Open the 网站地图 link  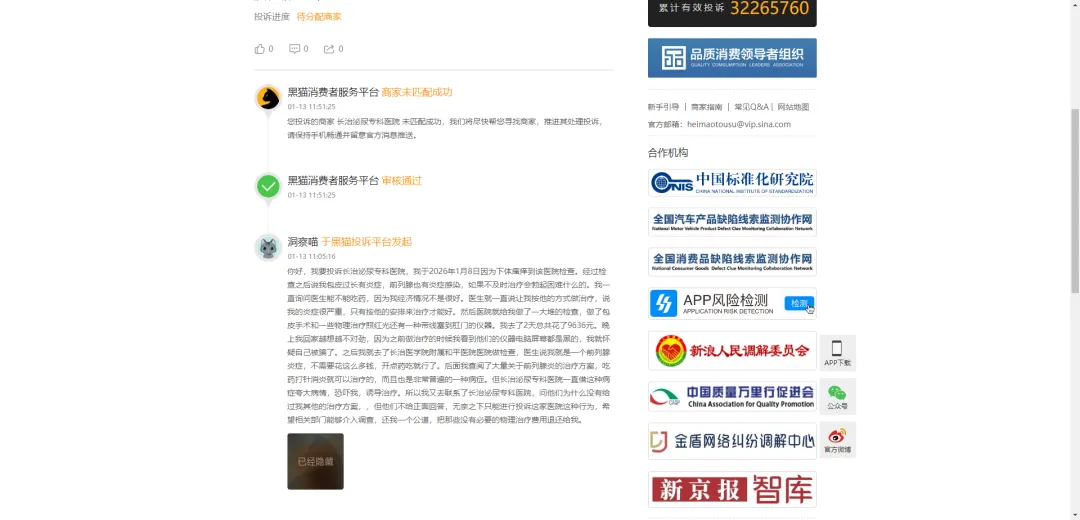point(793,107)
